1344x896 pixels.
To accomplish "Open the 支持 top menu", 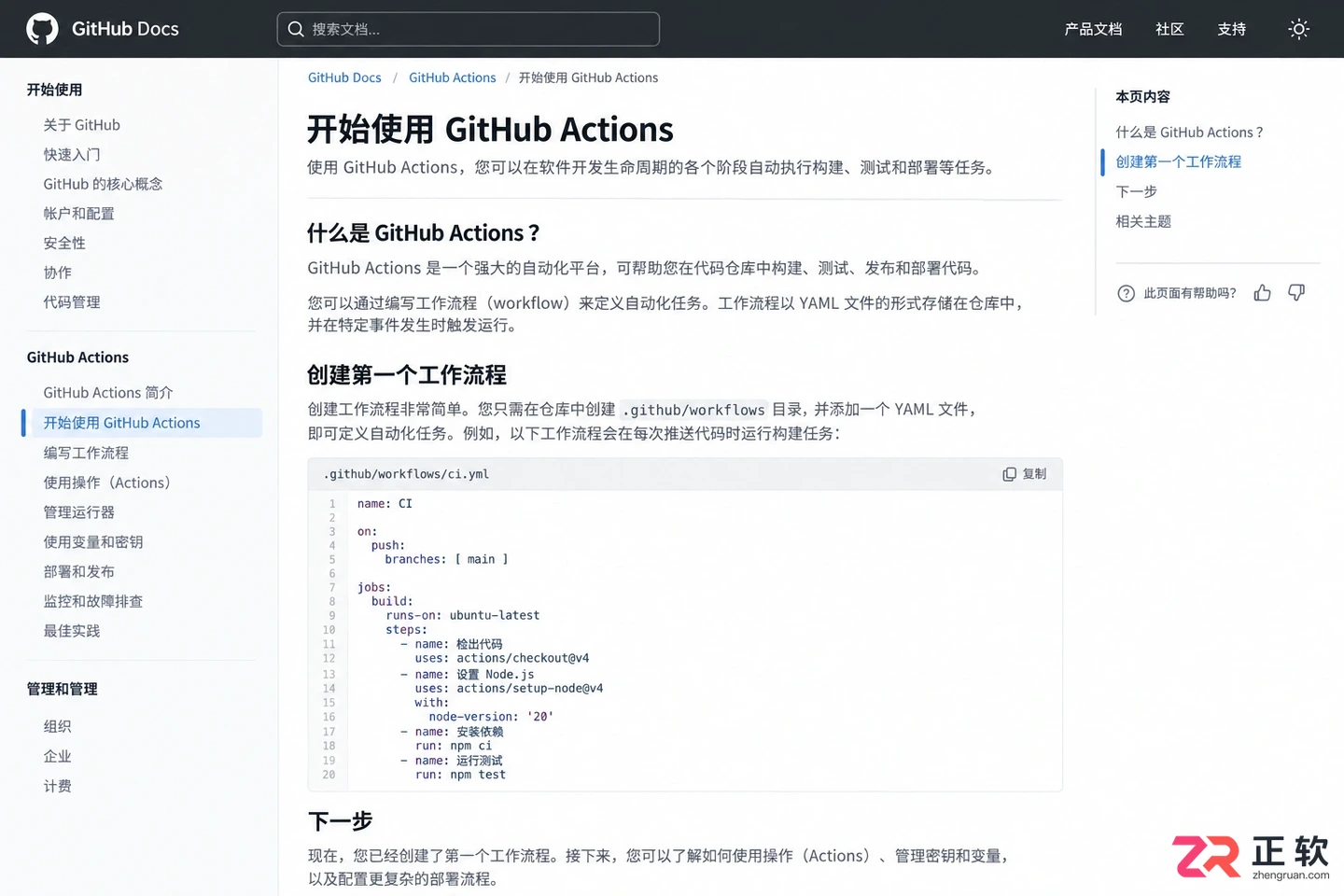I will click(x=1231, y=29).
